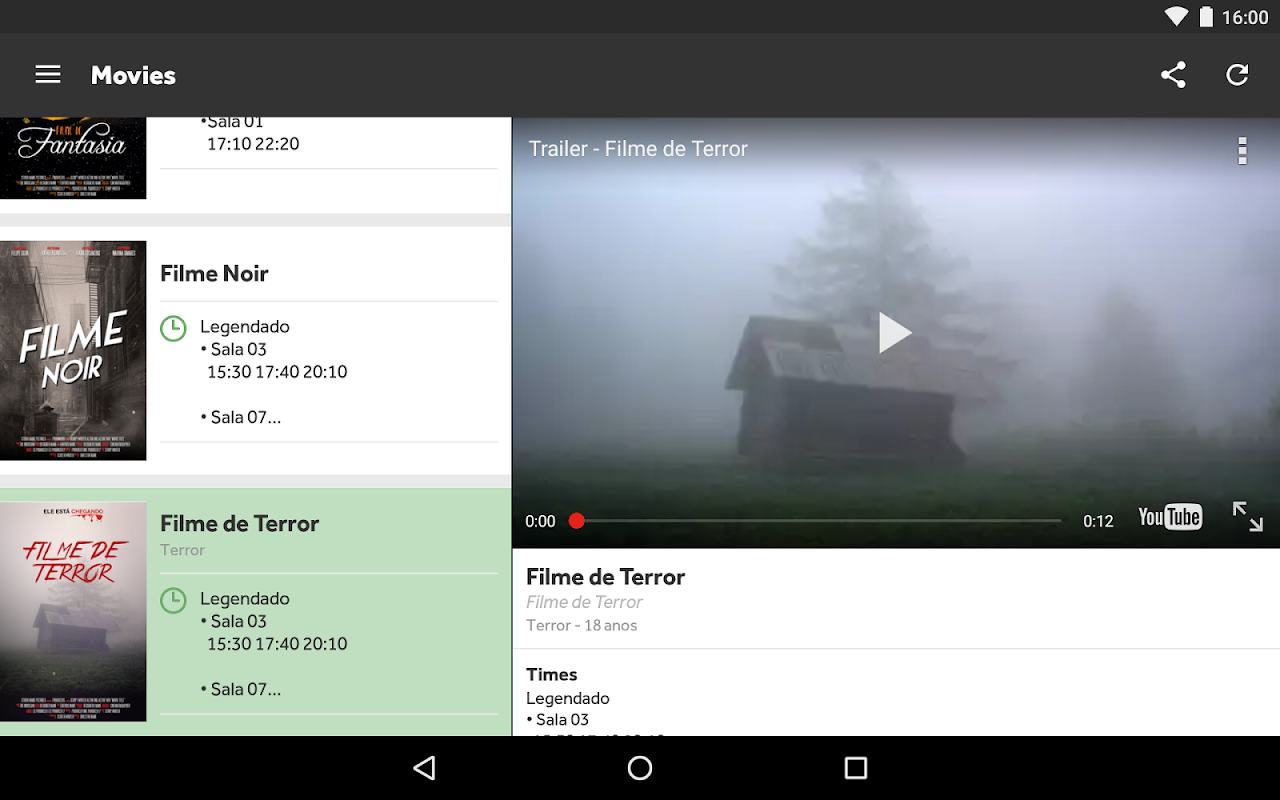Select the Filme Noir title
The image size is (1280, 800).
(x=214, y=273)
